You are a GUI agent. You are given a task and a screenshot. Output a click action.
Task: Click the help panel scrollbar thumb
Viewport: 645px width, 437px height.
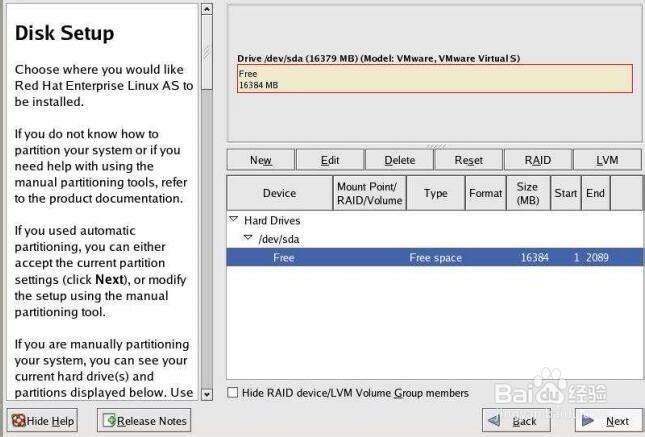pos(207,52)
